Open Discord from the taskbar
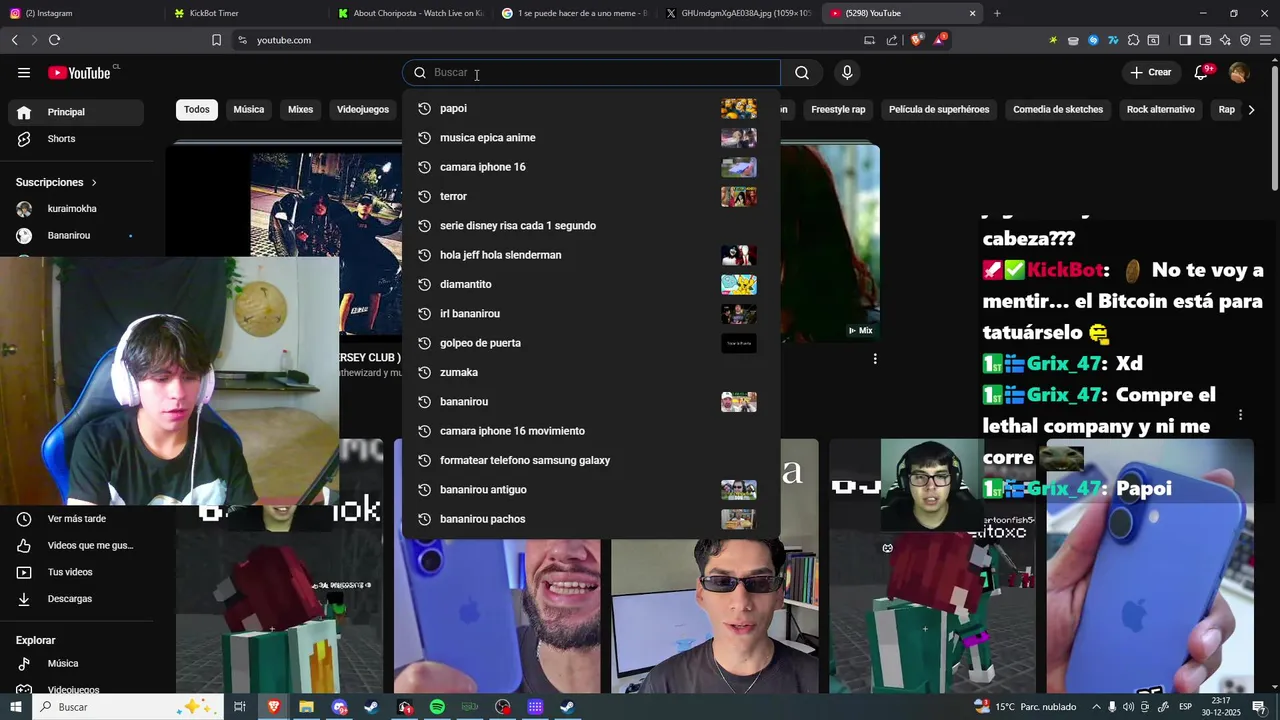Image resolution: width=1280 pixels, height=720 pixels. pos(339,707)
